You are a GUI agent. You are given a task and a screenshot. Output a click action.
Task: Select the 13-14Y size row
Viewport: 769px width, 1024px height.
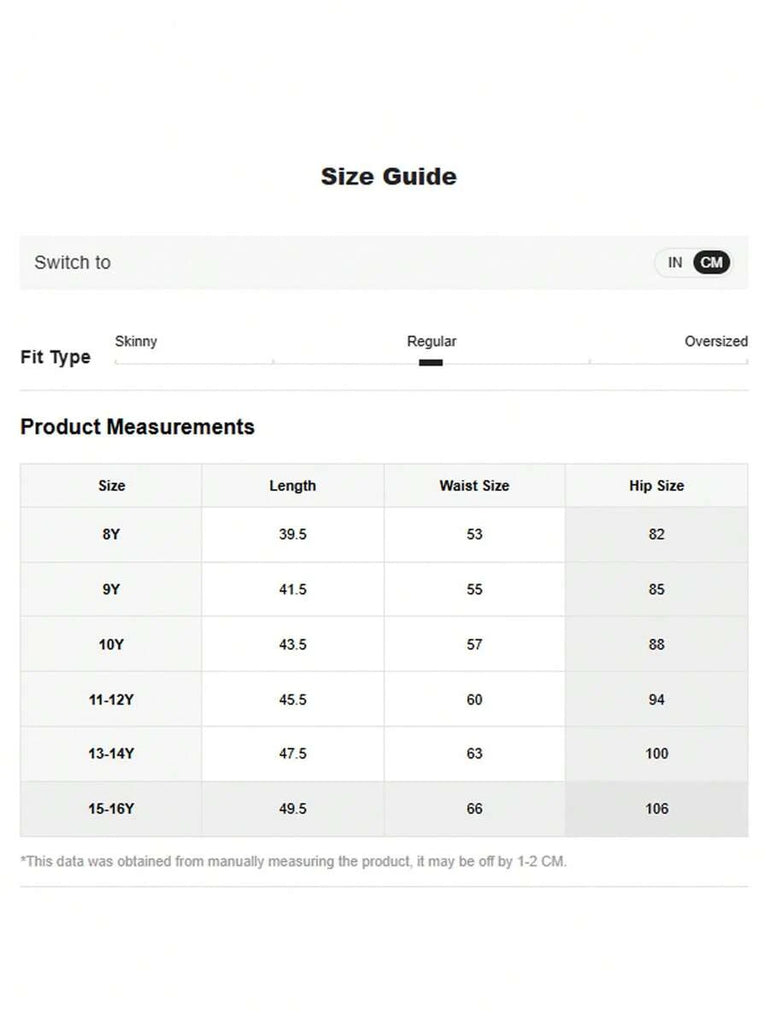pos(112,754)
